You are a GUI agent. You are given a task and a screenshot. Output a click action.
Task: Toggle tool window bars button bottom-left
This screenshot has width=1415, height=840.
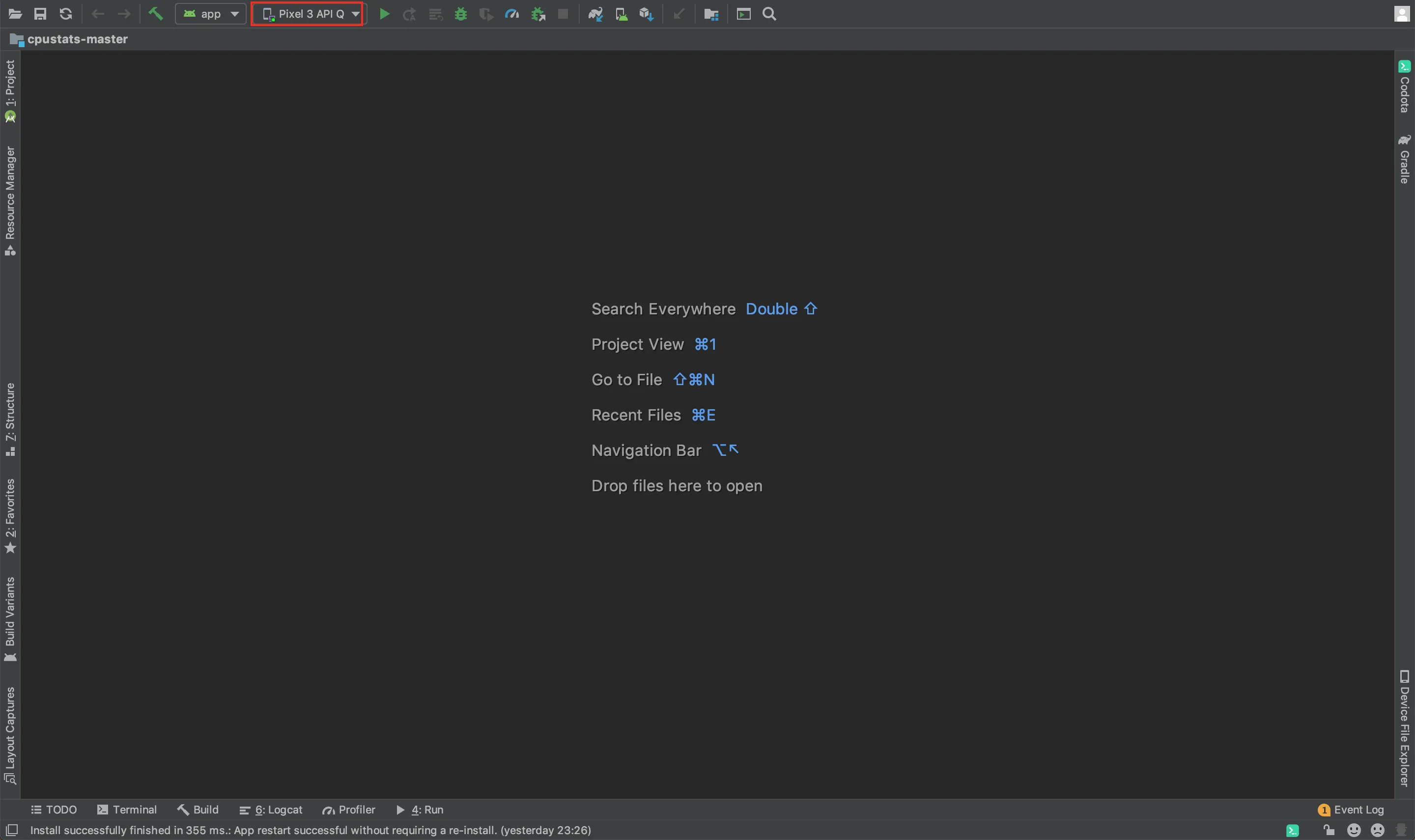coord(12,830)
